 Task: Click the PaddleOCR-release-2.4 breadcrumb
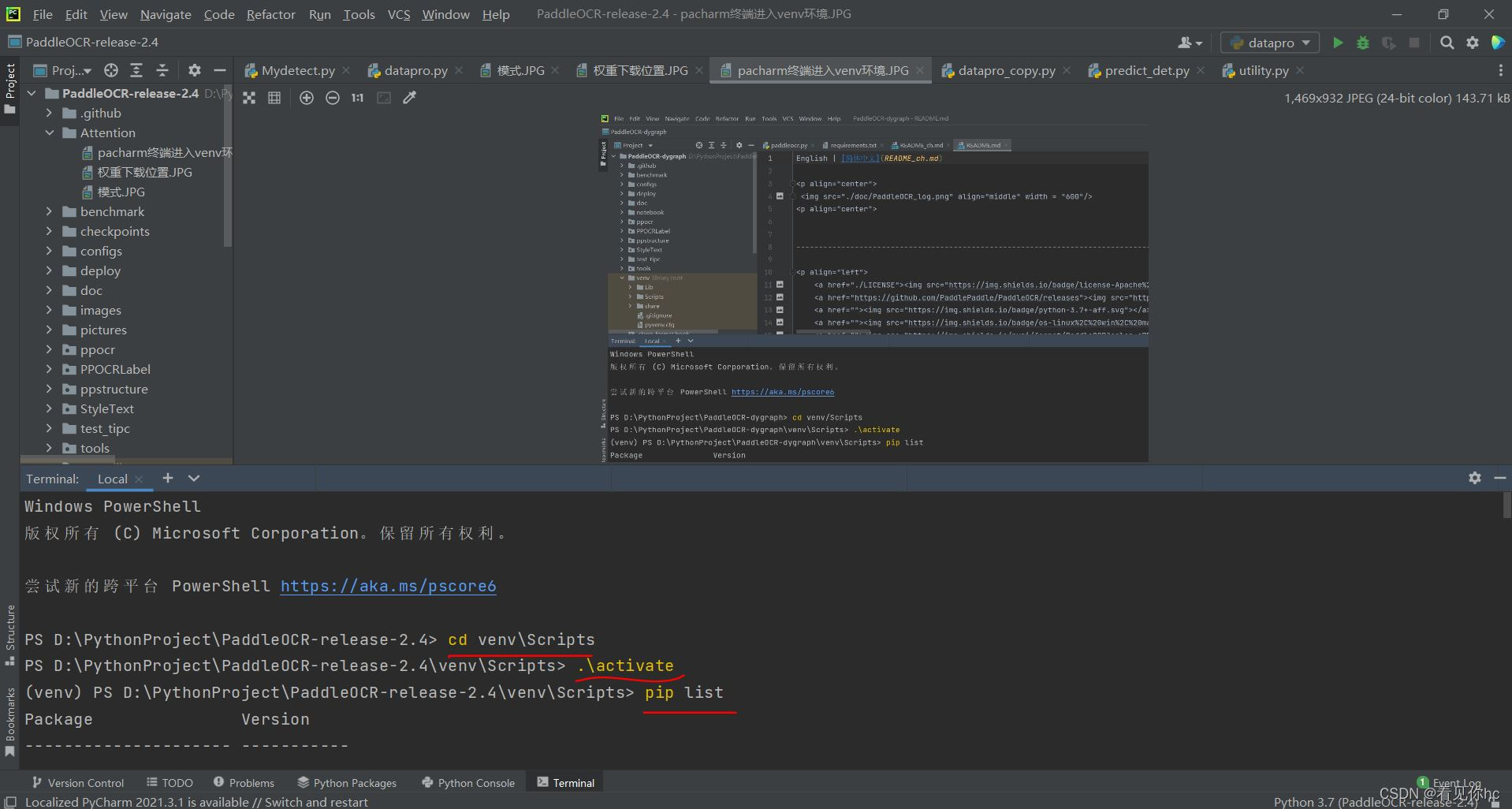point(83,42)
